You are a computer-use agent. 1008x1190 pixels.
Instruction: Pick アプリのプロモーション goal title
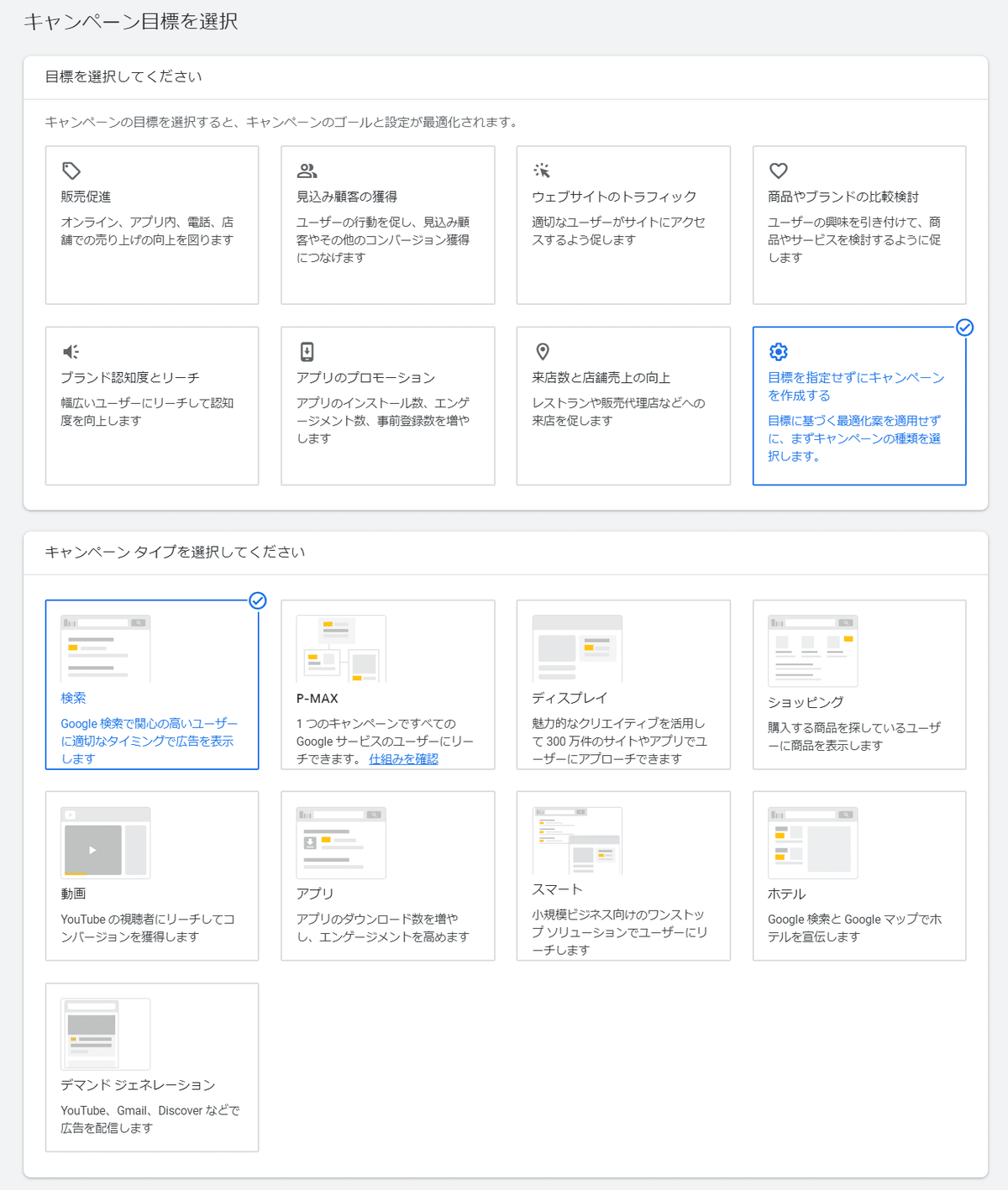(x=365, y=377)
